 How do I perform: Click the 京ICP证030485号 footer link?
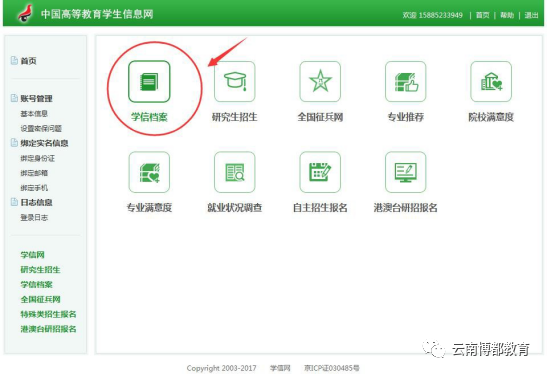click(x=331, y=368)
